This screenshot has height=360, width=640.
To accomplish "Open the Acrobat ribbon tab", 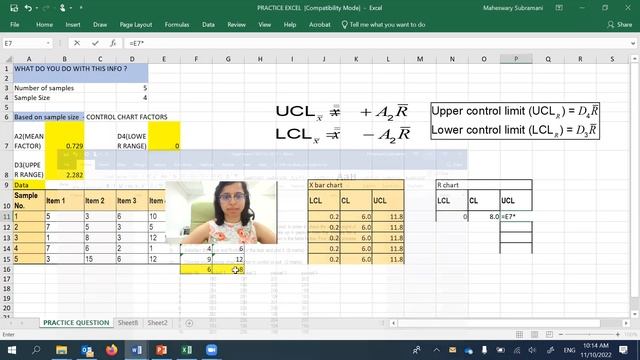I will point(320,24).
